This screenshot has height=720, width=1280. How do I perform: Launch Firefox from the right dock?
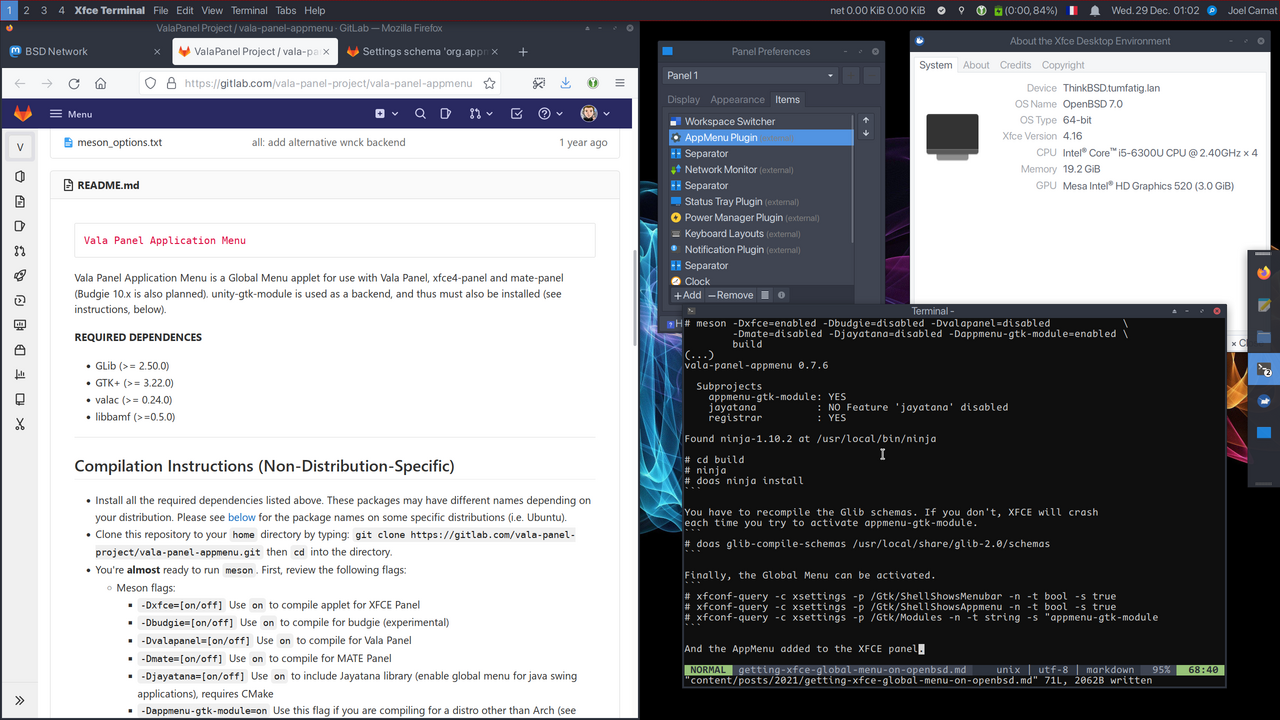1264,272
